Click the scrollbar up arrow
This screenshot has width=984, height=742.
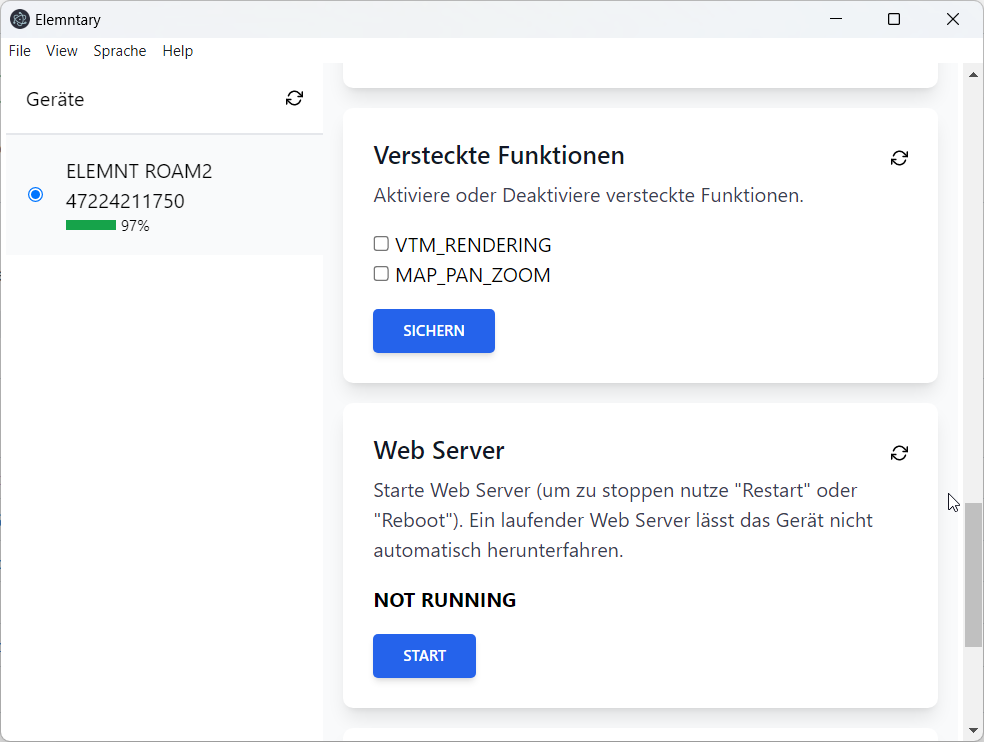point(973,75)
